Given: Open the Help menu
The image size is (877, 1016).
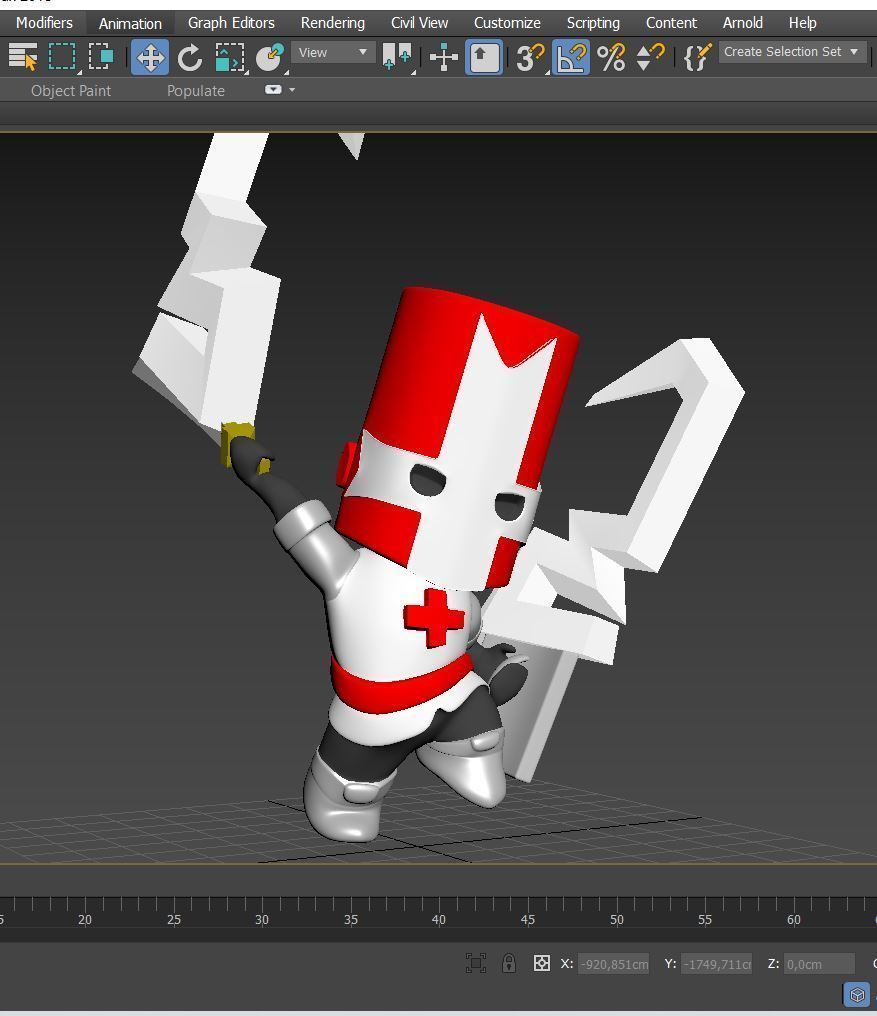Looking at the screenshot, I should pyautogui.click(x=802, y=23).
